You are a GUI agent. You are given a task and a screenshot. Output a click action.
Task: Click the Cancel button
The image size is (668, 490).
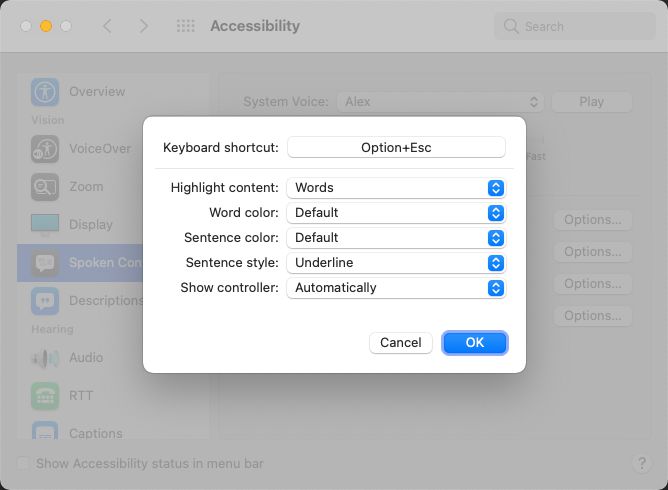click(401, 342)
